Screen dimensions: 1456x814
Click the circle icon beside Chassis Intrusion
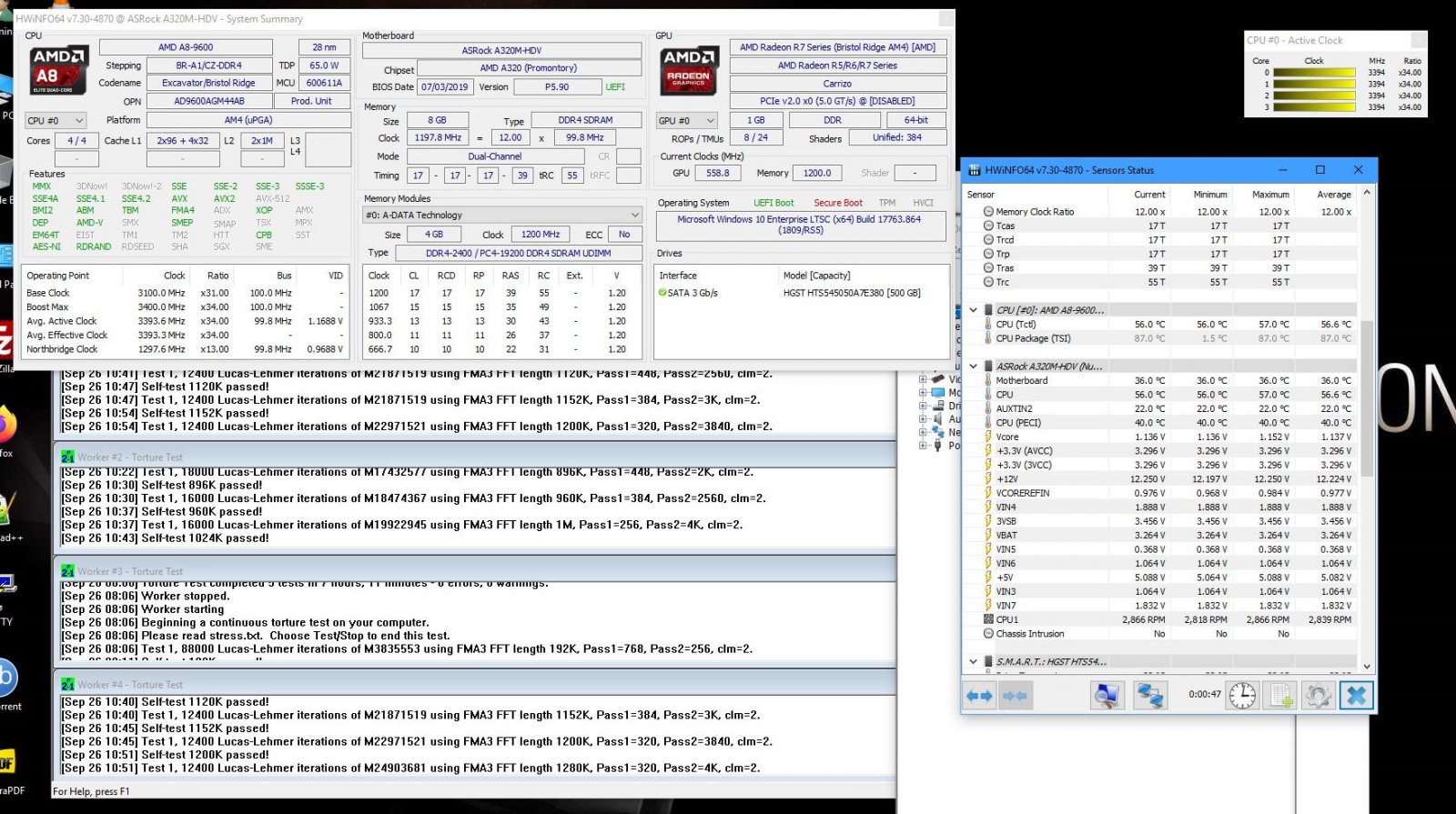click(988, 633)
